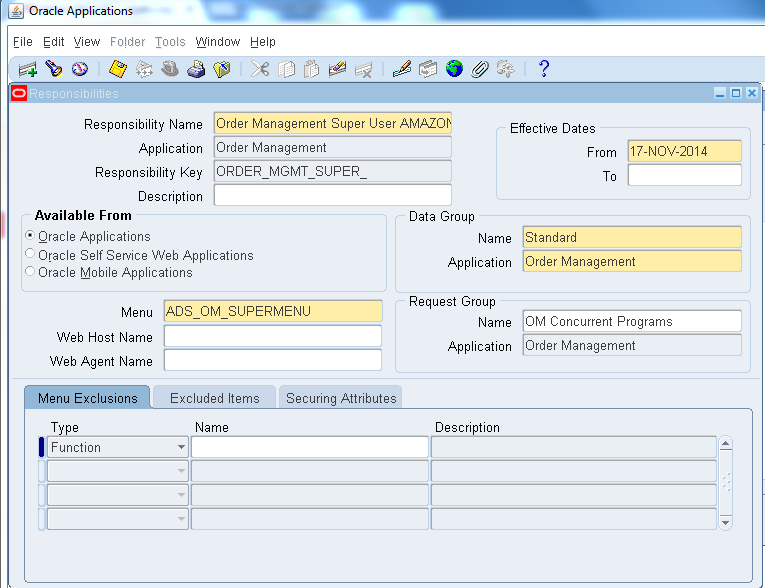Select Oracle Self Service Web Applications option
Image resolution: width=765 pixels, height=588 pixels.
point(30,255)
